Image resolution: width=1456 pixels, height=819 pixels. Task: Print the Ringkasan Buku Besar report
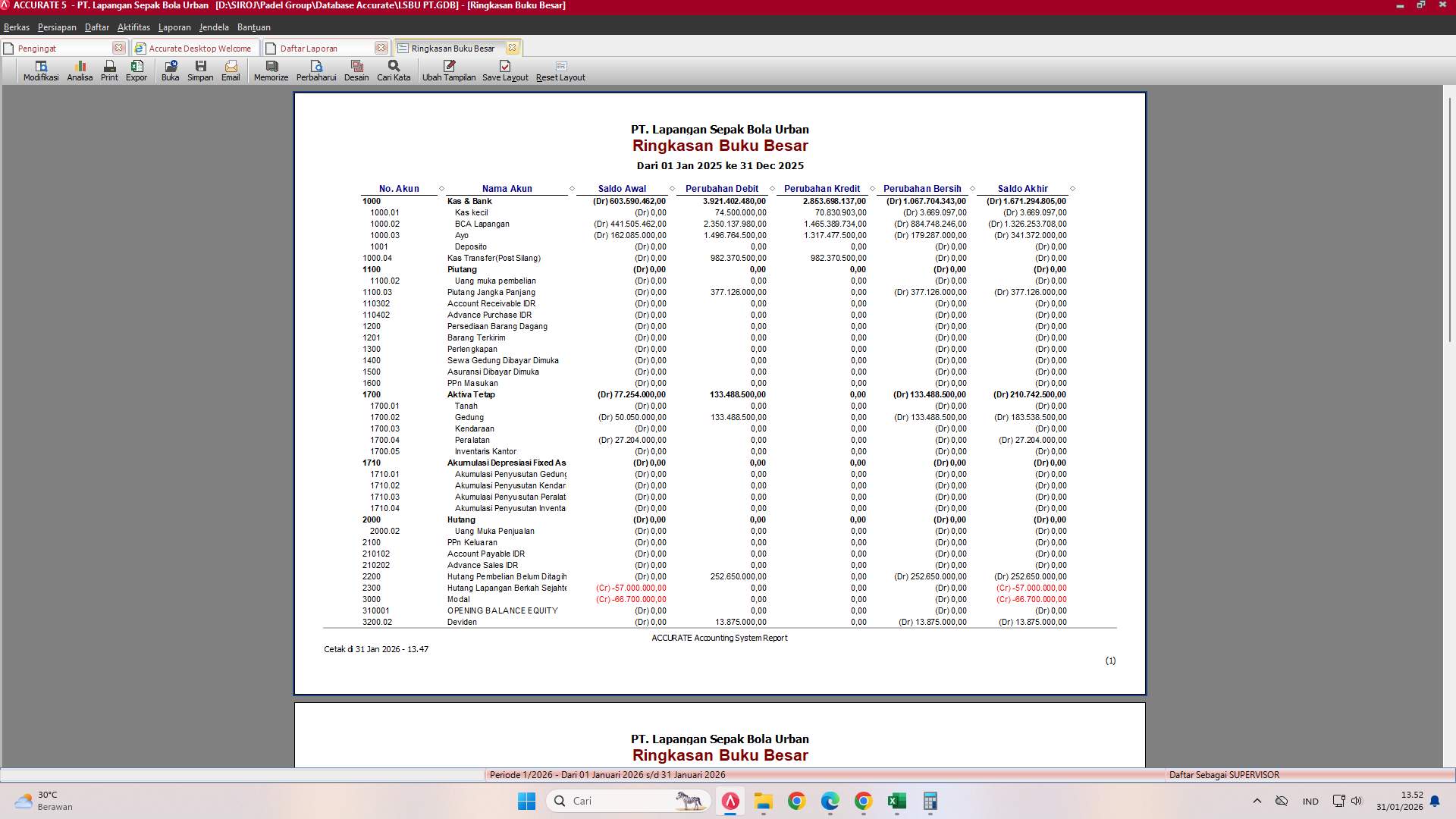(108, 71)
